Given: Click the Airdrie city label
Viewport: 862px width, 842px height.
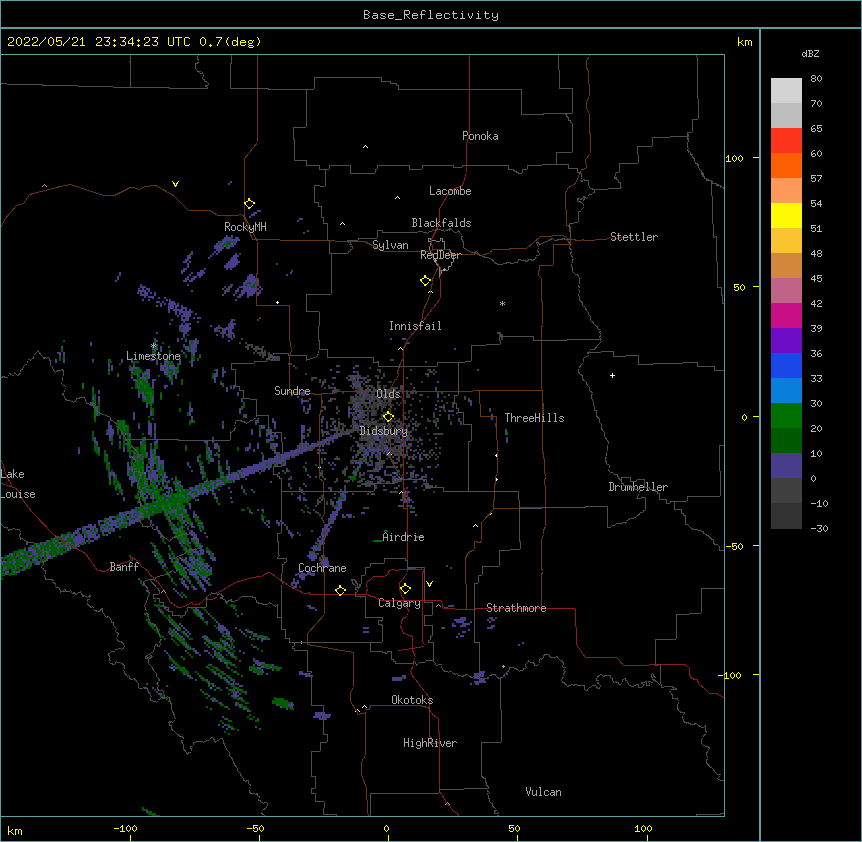Looking at the screenshot, I should point(403,537).
